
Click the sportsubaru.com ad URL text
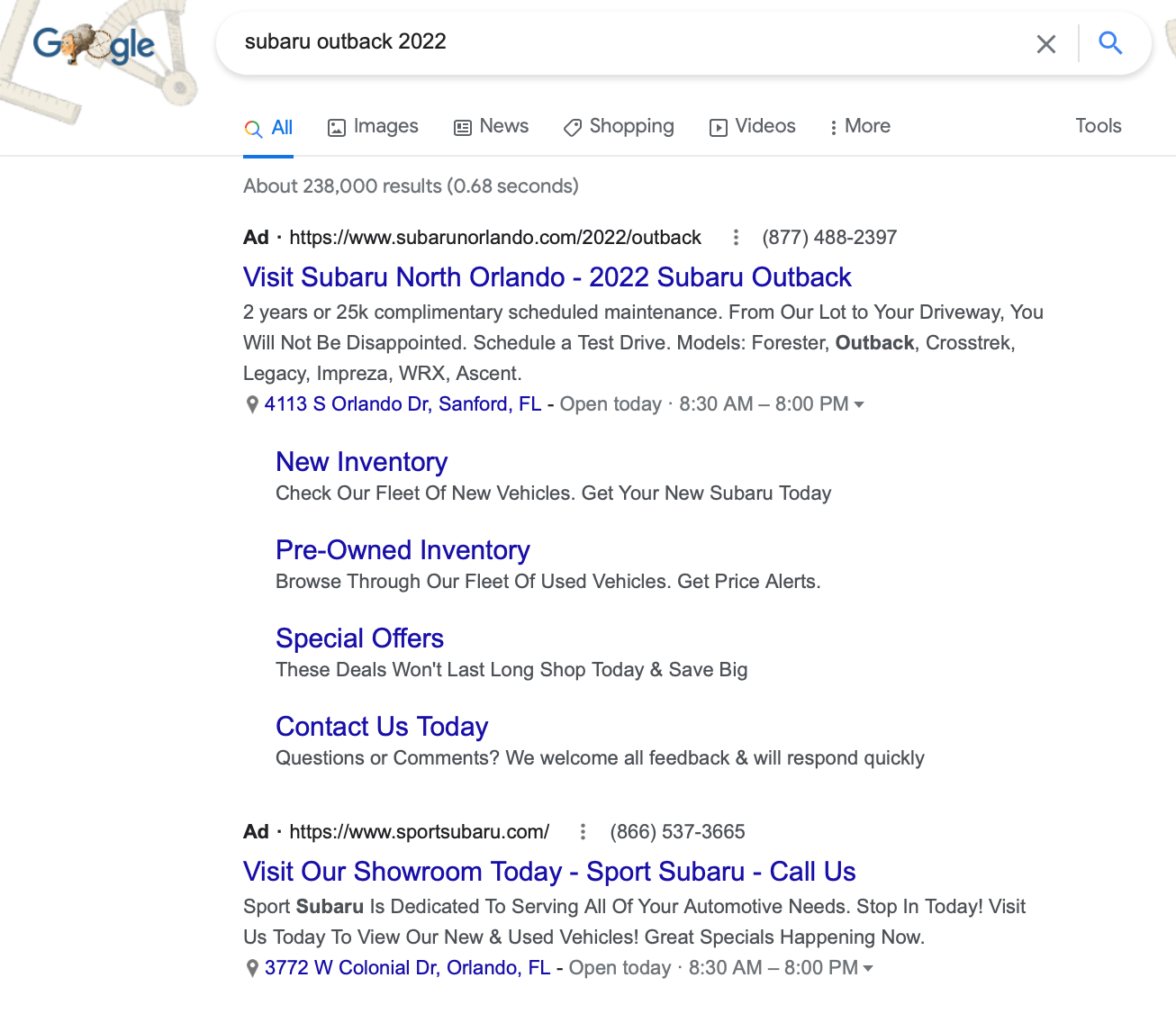[x=419, y=832]
